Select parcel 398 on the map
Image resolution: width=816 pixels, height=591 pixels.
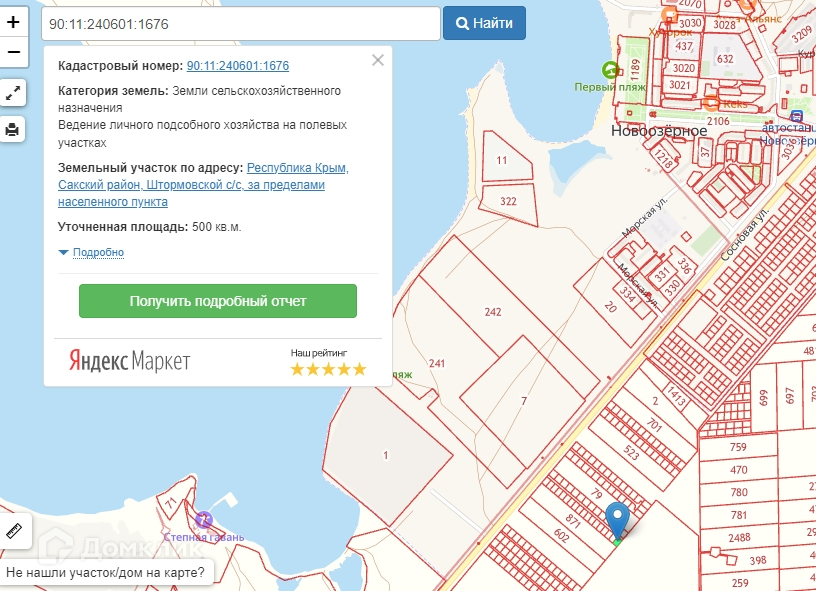click(758, 560)
